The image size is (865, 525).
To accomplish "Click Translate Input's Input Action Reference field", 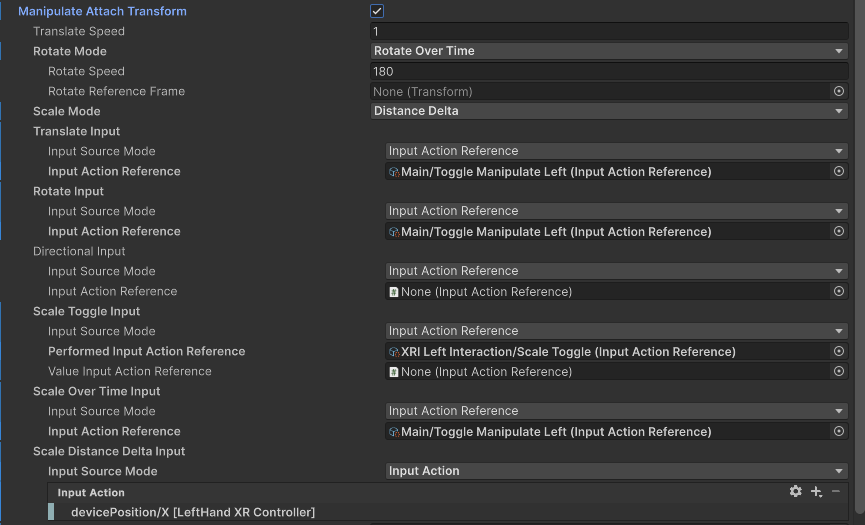I will (x=607, y=172).
